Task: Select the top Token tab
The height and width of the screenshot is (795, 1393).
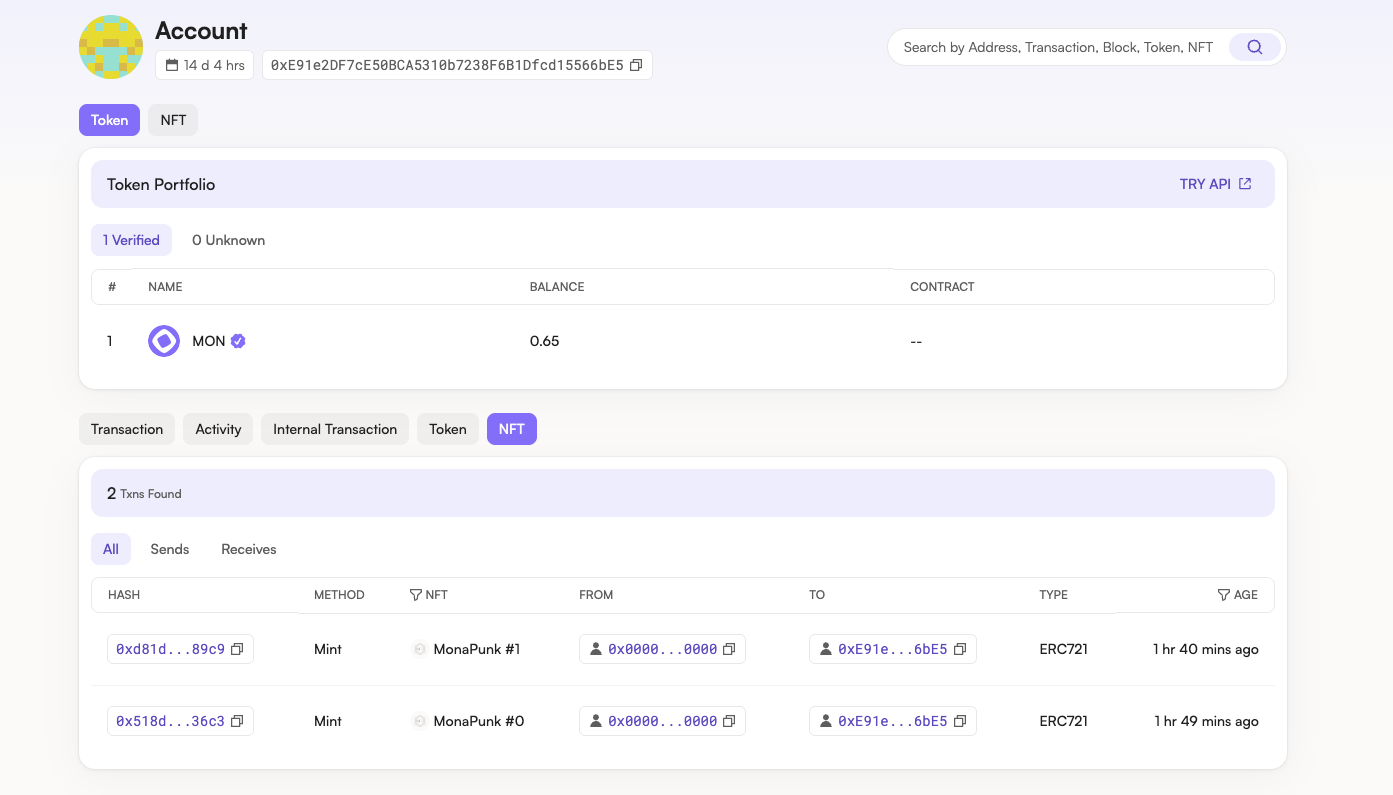Action: point(109,120)
